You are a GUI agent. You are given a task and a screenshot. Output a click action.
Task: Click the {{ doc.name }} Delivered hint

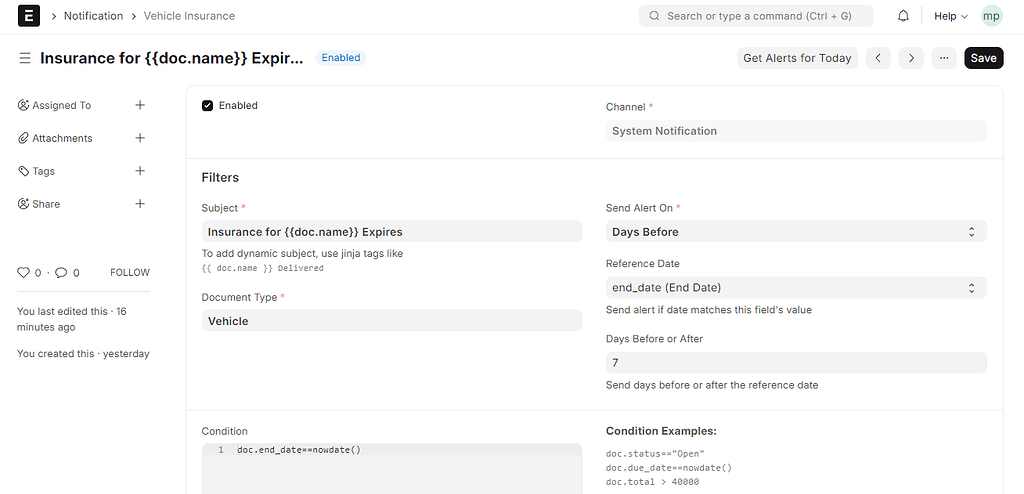263,268
